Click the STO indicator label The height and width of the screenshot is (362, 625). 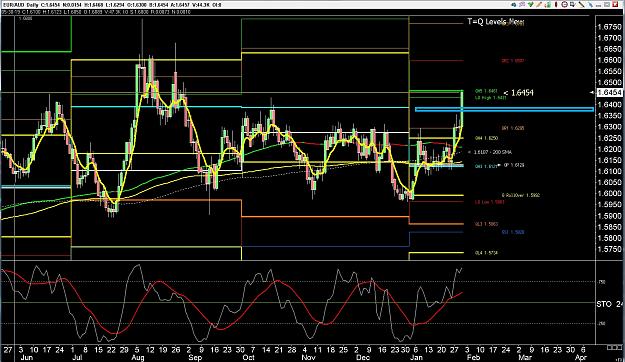point(604,304)
